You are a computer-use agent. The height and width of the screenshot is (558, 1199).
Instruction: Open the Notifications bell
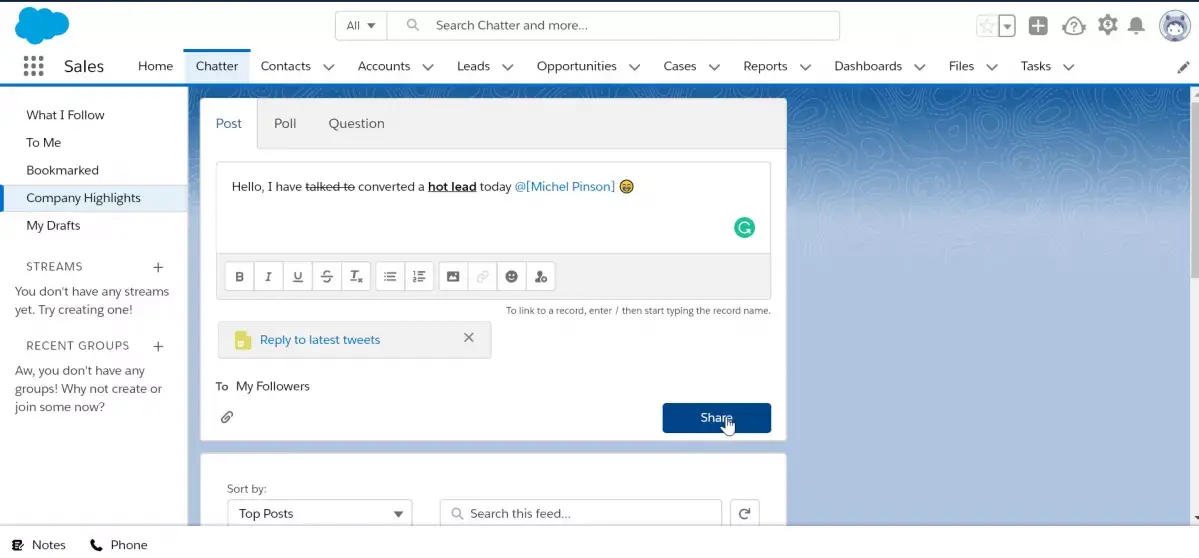point(1136,26)
